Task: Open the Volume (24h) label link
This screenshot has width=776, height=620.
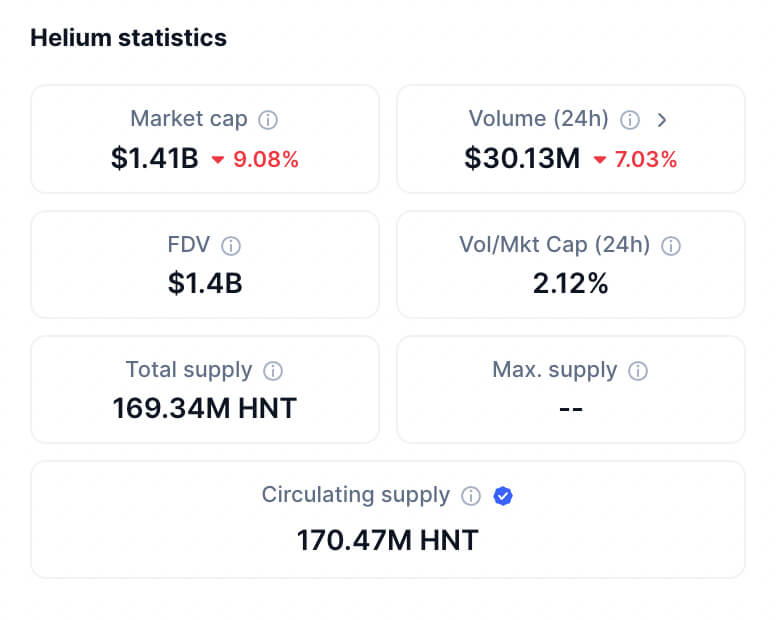Action: (538, 119)
